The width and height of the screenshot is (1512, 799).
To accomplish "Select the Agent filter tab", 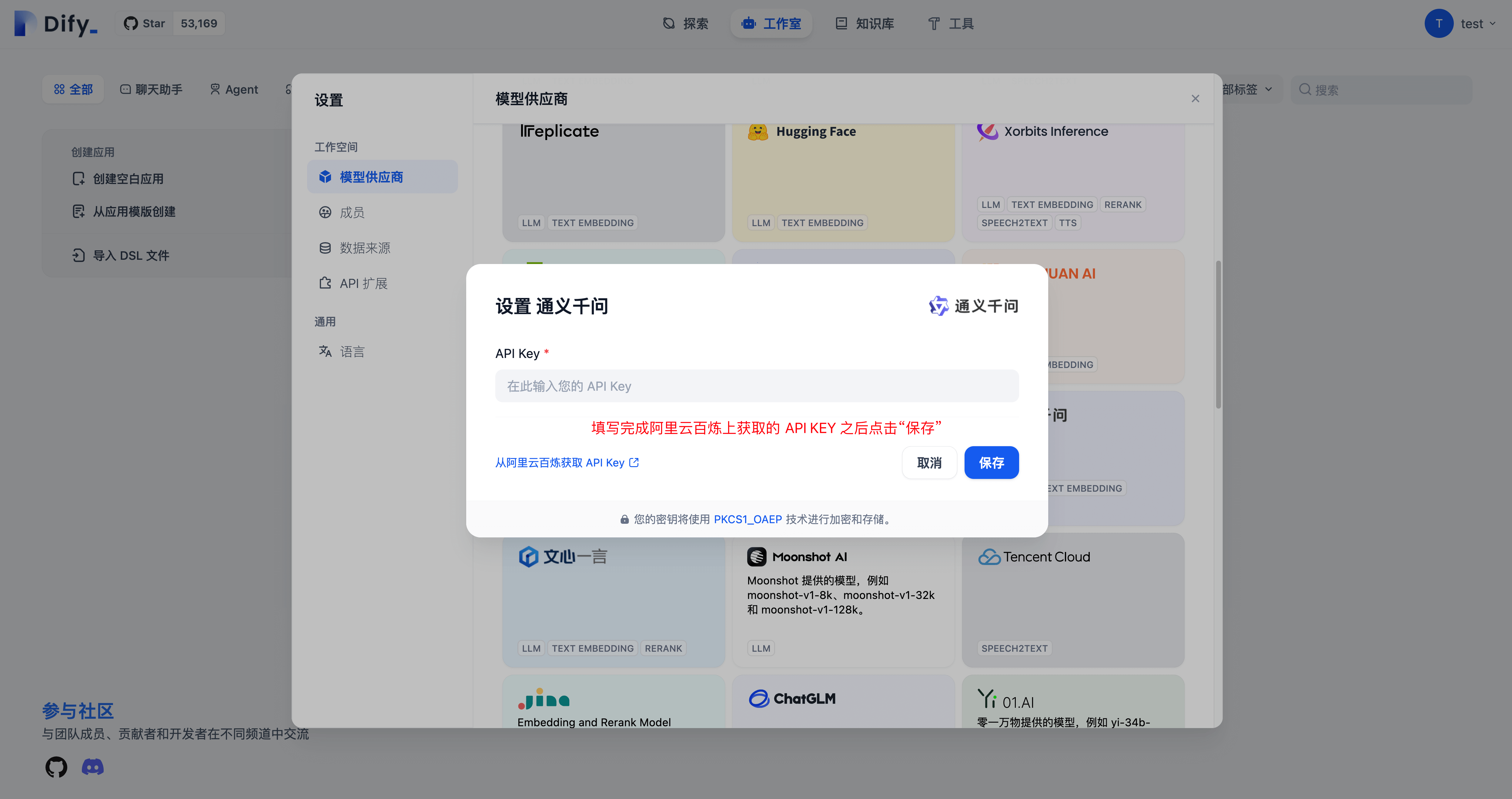I will click(x=234, y=89).
